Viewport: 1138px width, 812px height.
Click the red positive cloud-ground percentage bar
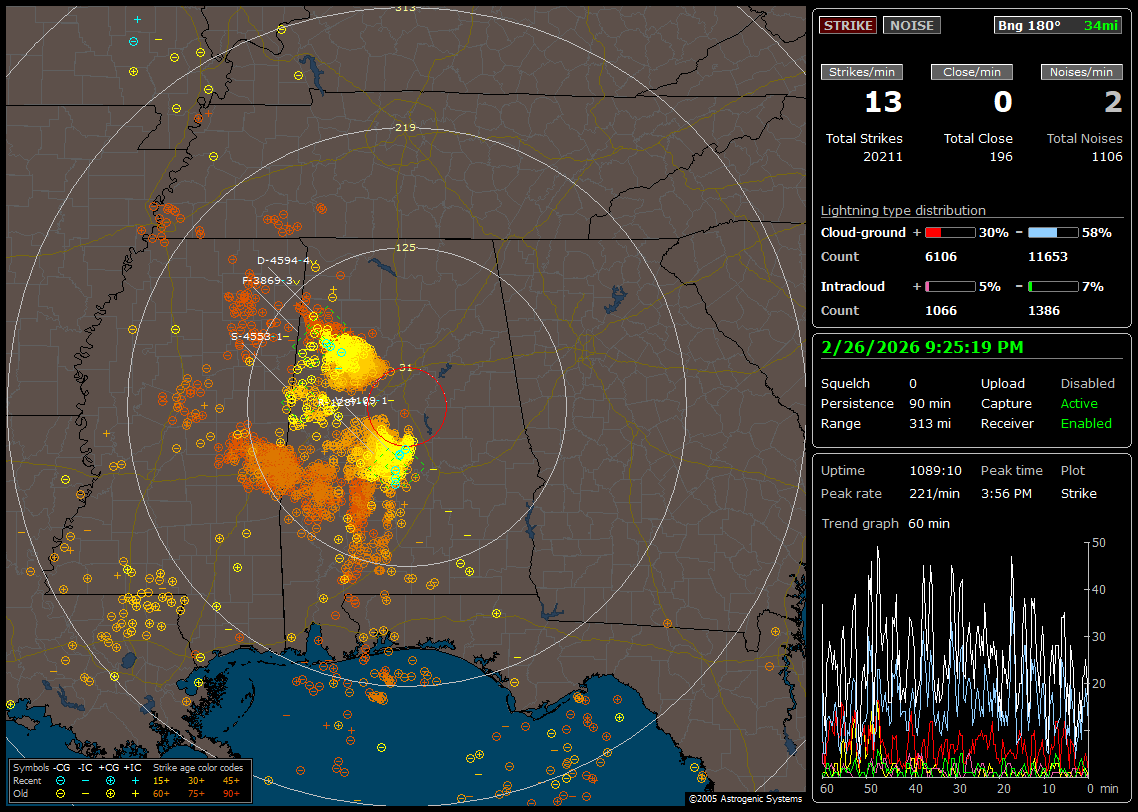point(949,232)
